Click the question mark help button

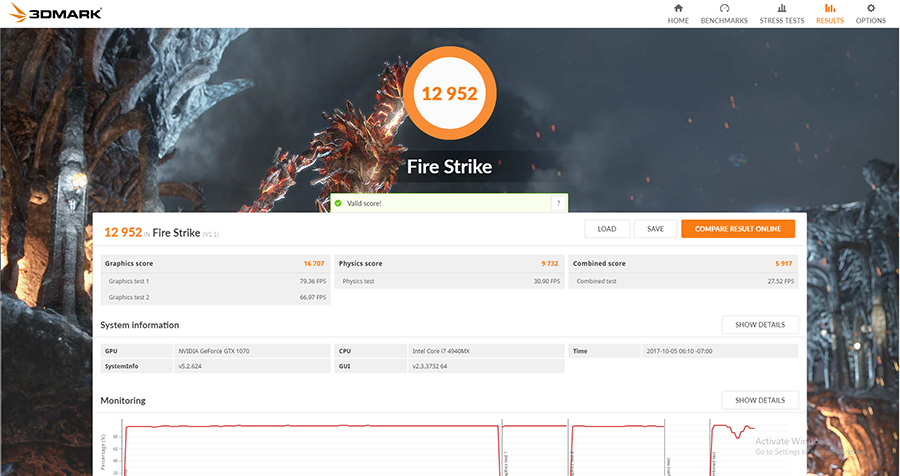[556, 203]
